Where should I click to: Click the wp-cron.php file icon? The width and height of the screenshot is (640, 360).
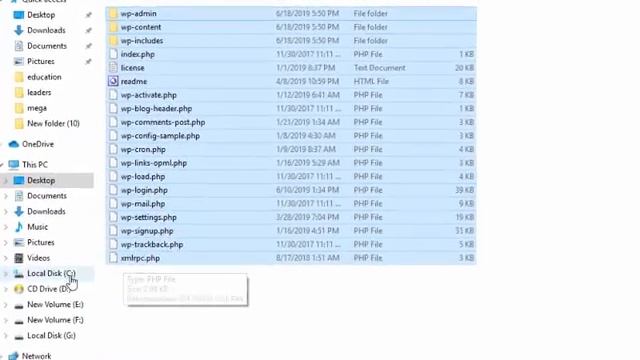coord(113,149)
